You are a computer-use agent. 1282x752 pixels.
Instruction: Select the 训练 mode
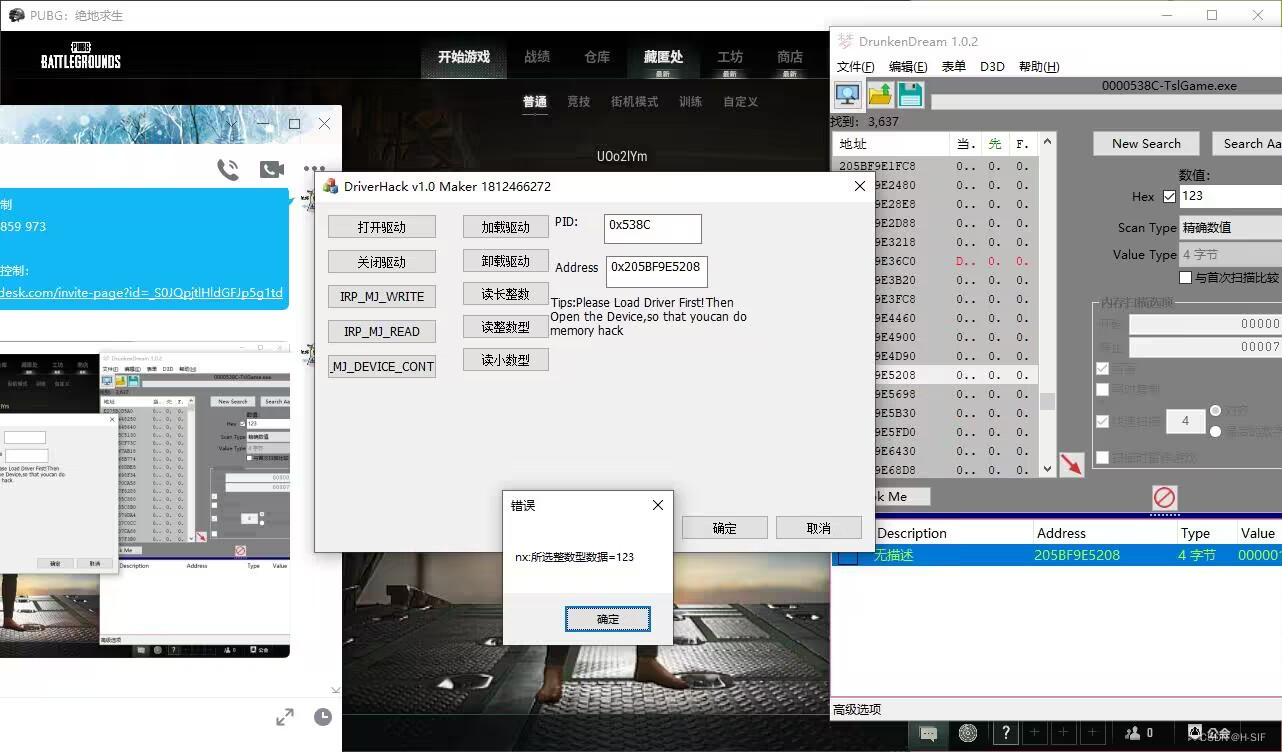tap(690, 102)
